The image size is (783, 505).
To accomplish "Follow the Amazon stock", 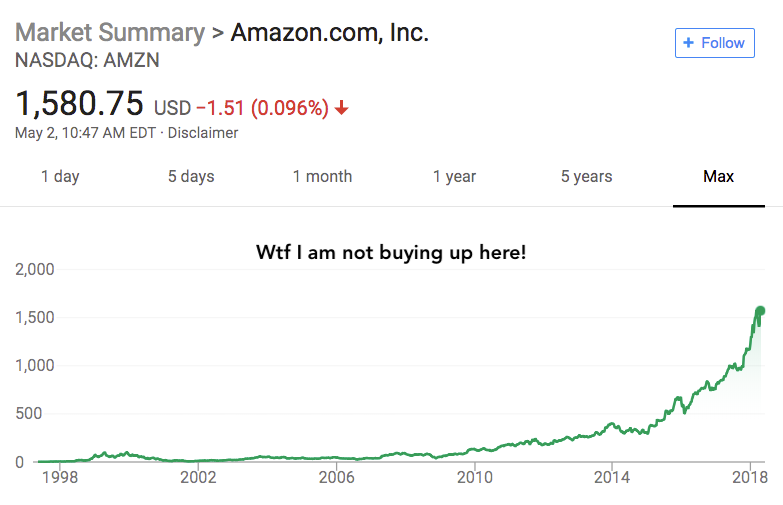I will pyautogui.click(x=715, y=43).
